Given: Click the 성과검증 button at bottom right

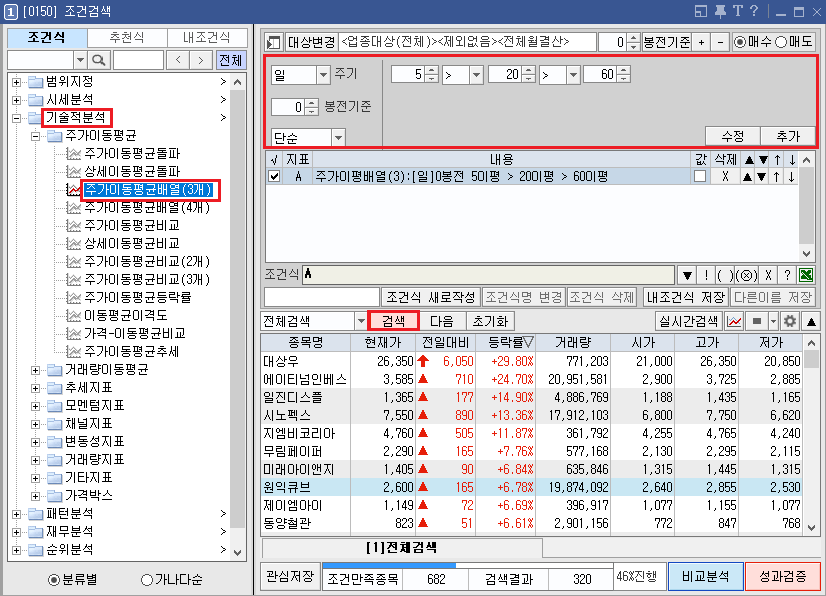Looking at the screenshot, I should (783, 576).
